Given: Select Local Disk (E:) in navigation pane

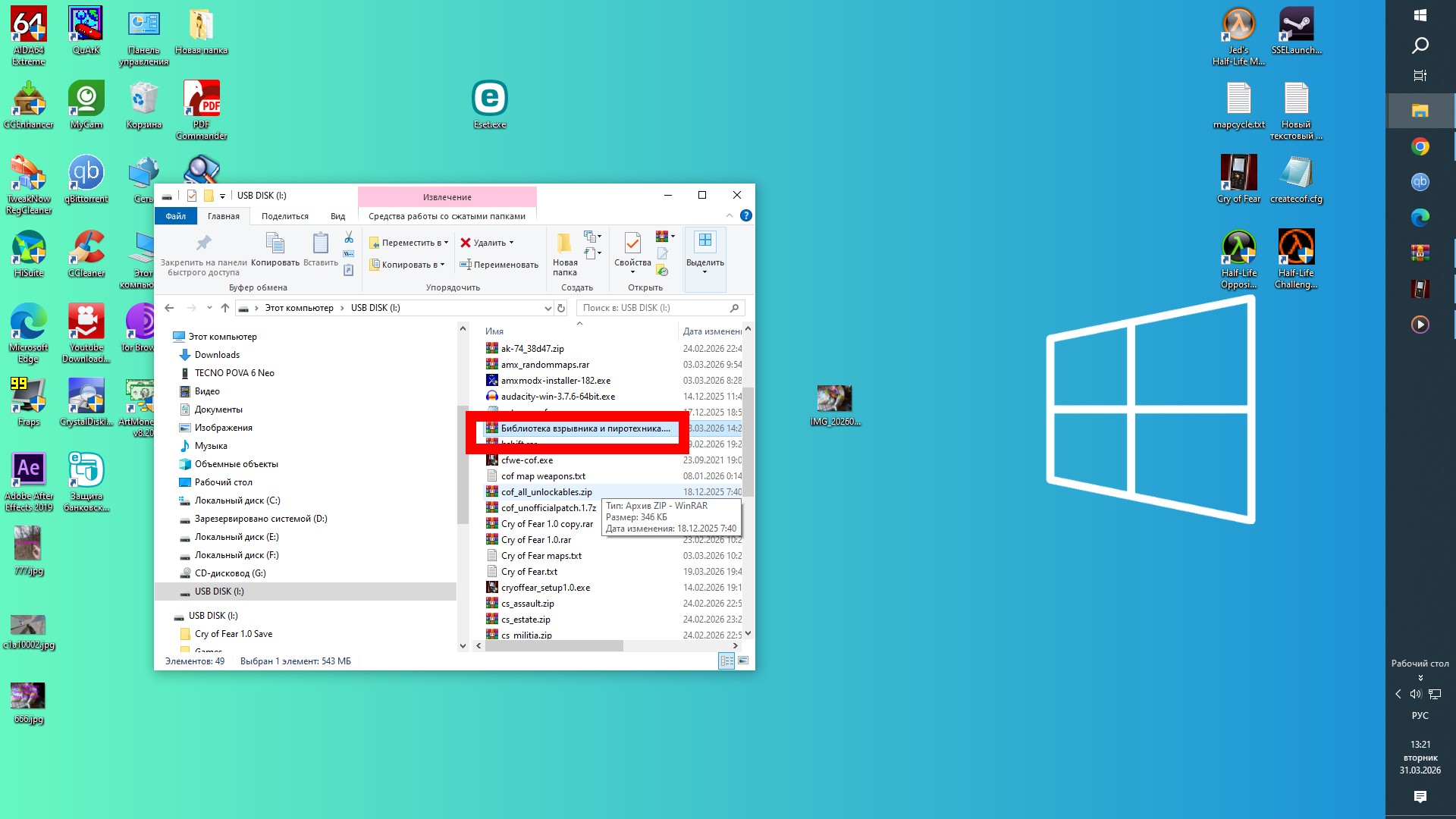Looking at the screenshot, I should [237, 537].
